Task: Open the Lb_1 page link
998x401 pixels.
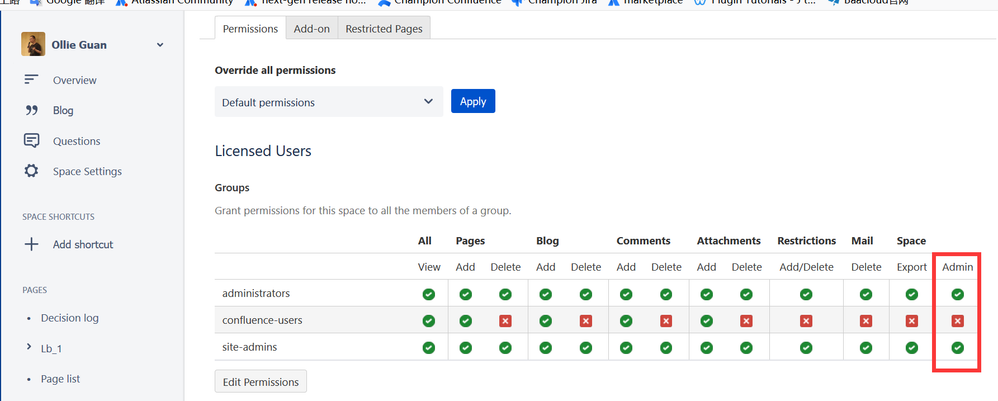Action: [51, 349]
